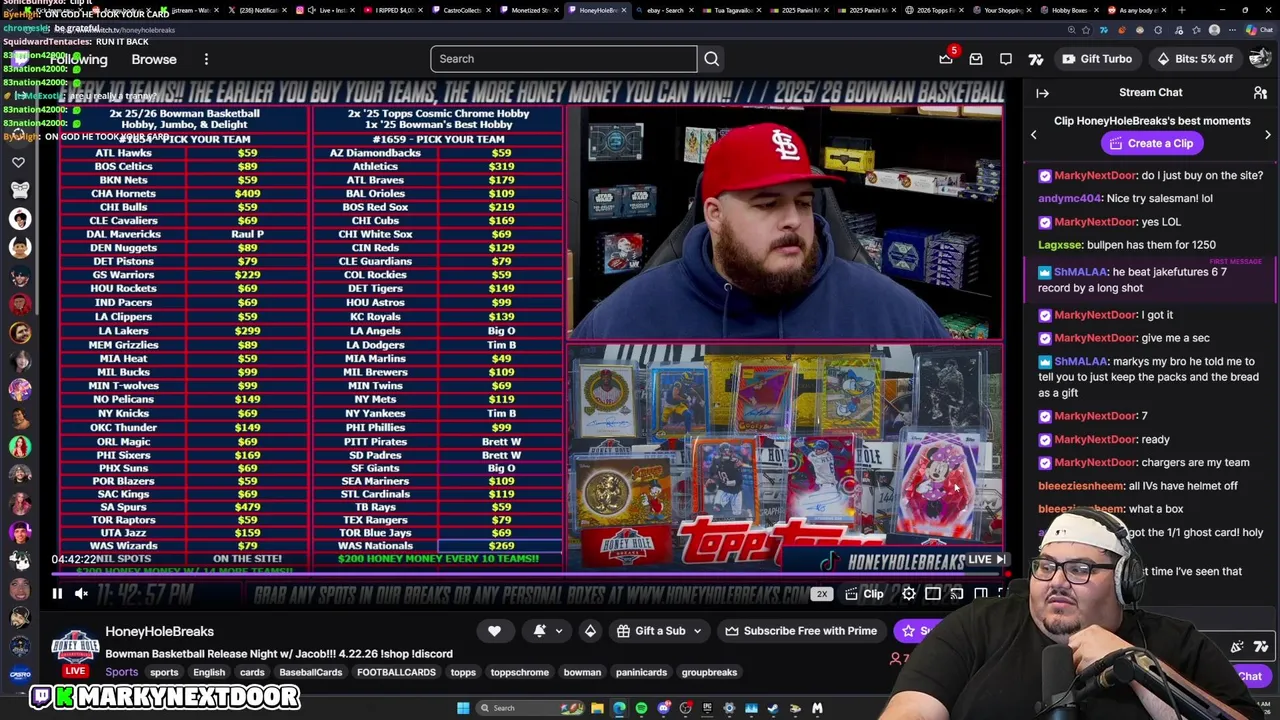Image resolution: width=1280 pixels, height=720 pixels.
Task: Open the chat community users list
Action: pyautogui.click(x=1260, y=93)
